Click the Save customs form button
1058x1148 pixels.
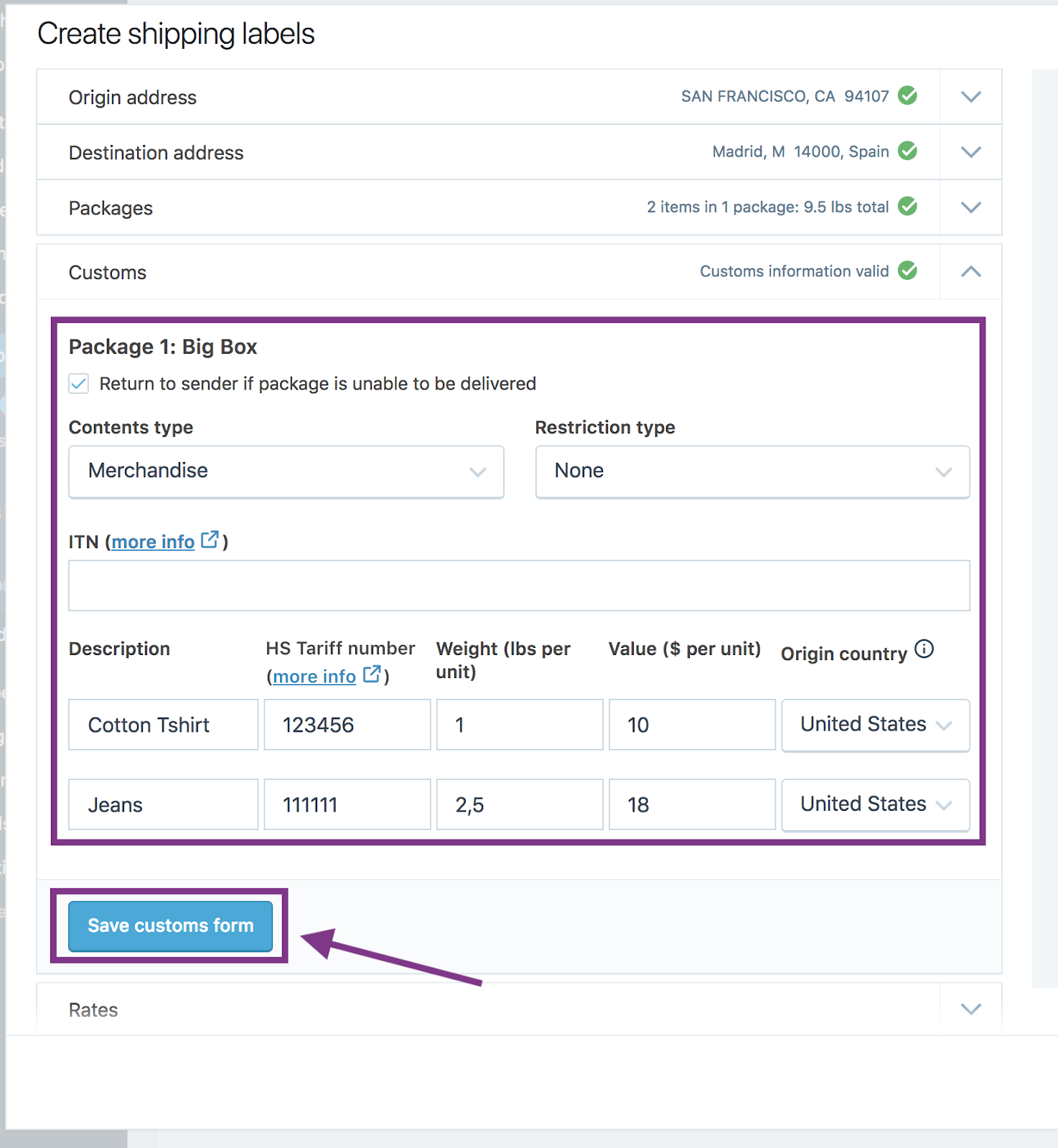click(x=171, y=926)
